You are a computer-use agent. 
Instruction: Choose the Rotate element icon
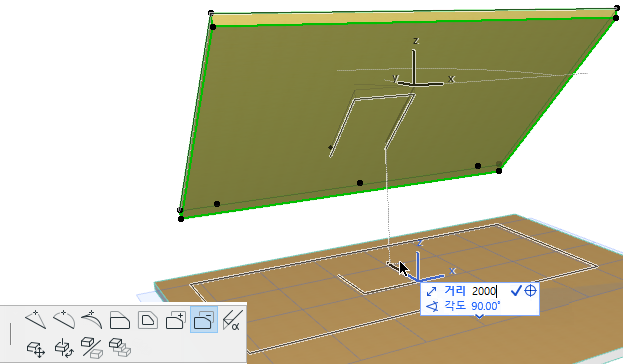pos(64,348)
